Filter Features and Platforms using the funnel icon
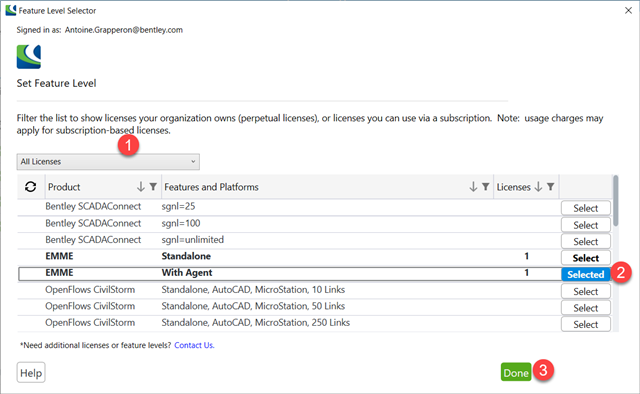This screenshot has height=394, width=640. pos(486,187)
